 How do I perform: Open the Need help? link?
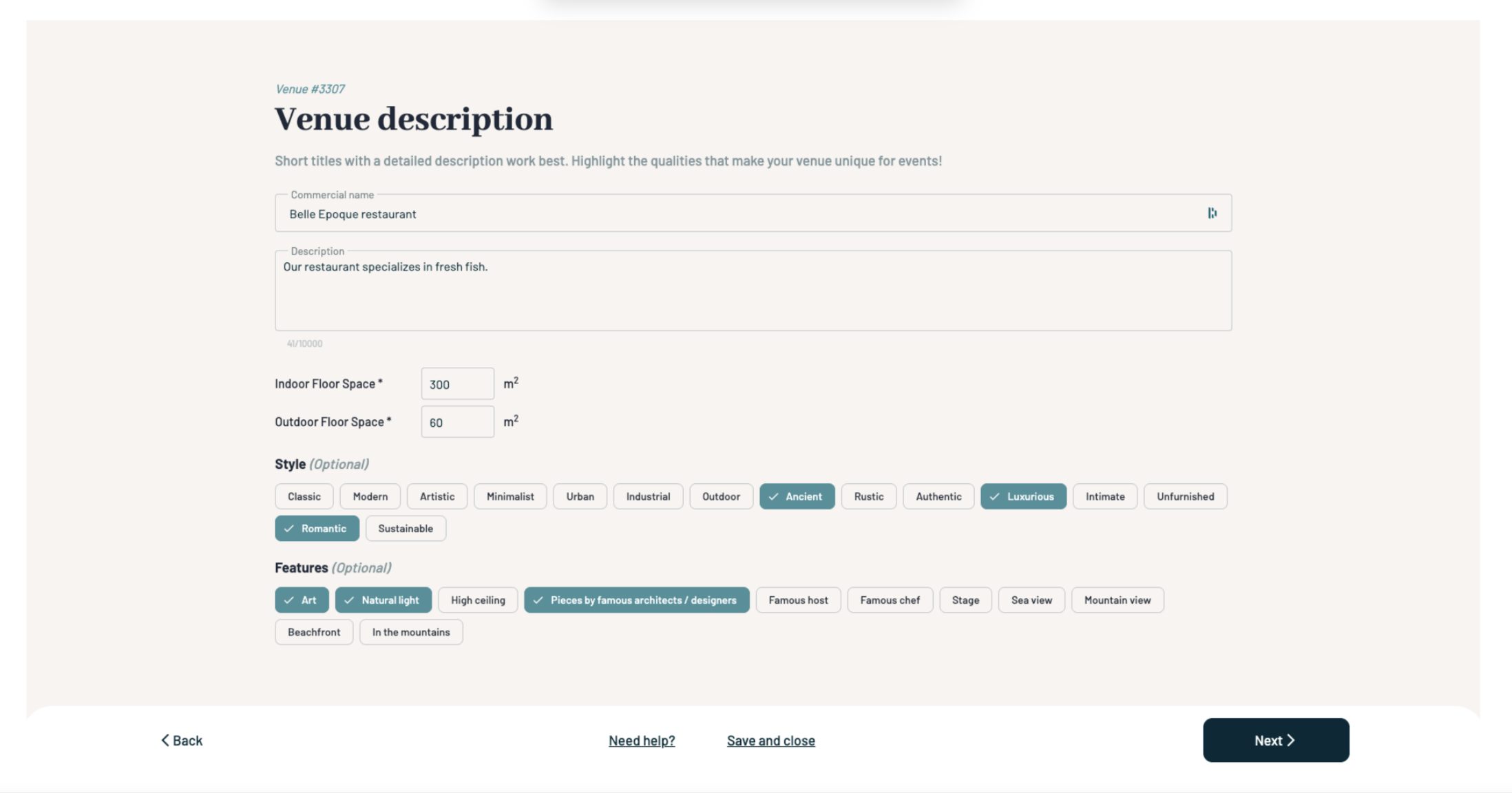(x=641, y=741)
